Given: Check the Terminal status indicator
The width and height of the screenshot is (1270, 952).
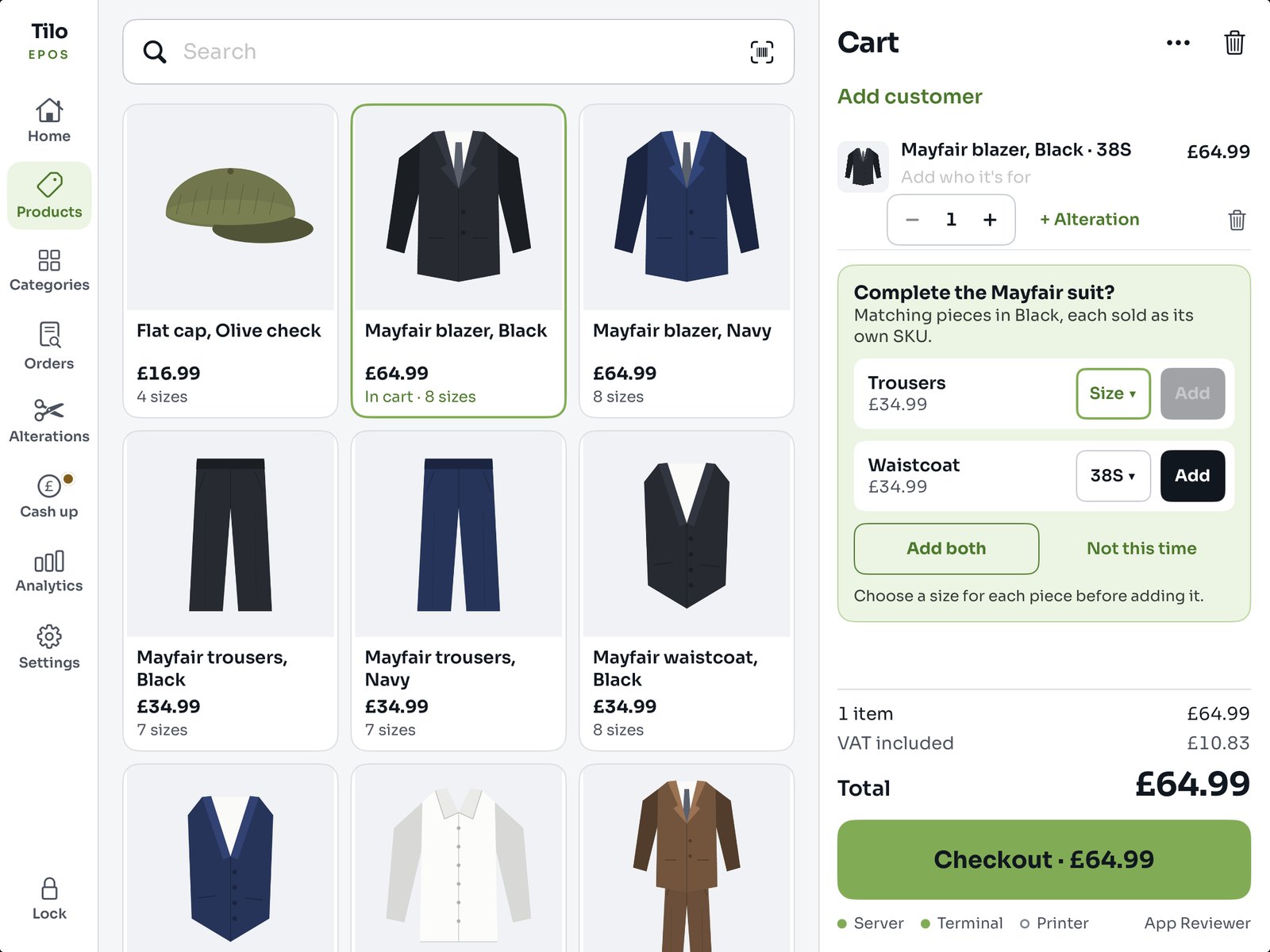Looking at the screenshot, I should tap(961, 923).
